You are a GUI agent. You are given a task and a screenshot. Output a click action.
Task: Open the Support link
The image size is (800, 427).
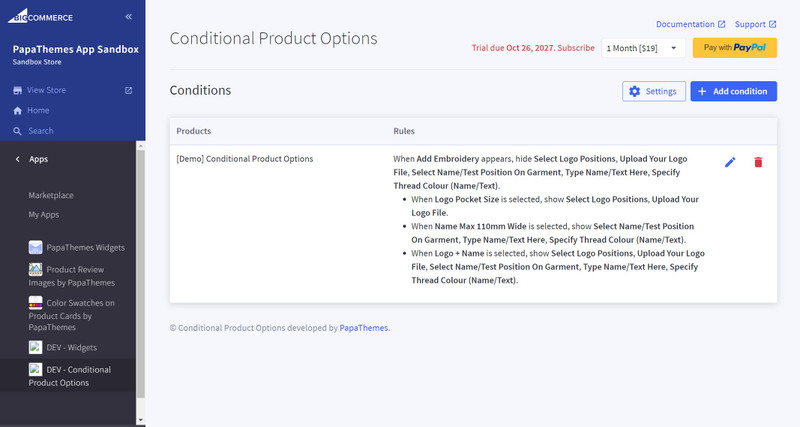pos(755,24)
